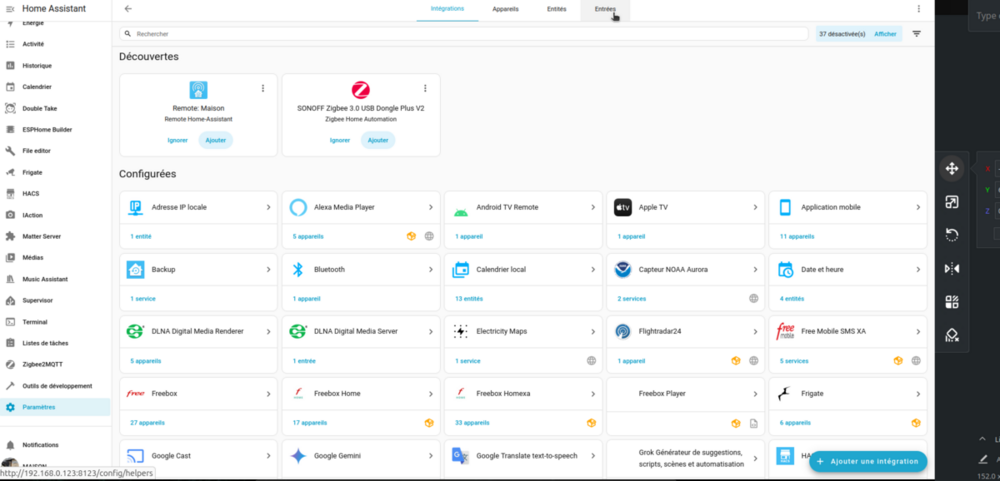Screen dimensions: 1000x481
Task: Open the filter icon beside Afficher
Action: [x=916, y=34]
